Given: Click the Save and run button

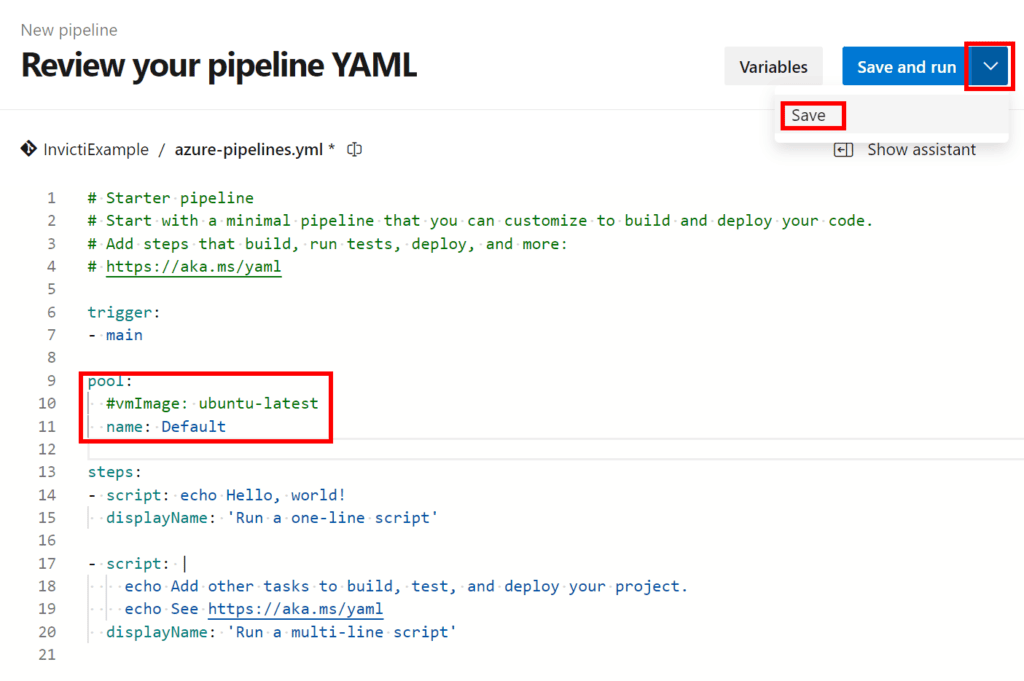Looking at the screenshot, I should (903, 66).
